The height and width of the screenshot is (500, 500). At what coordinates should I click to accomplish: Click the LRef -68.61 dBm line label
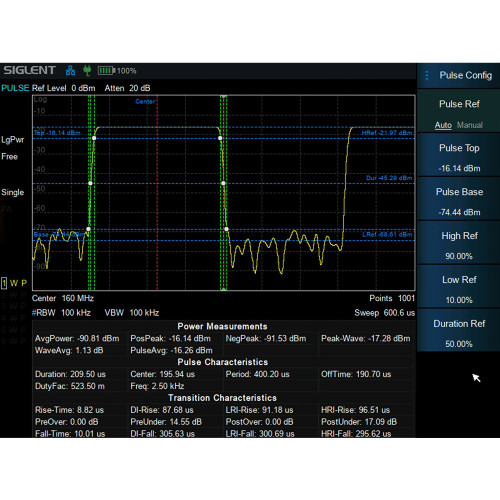point(387,235)
